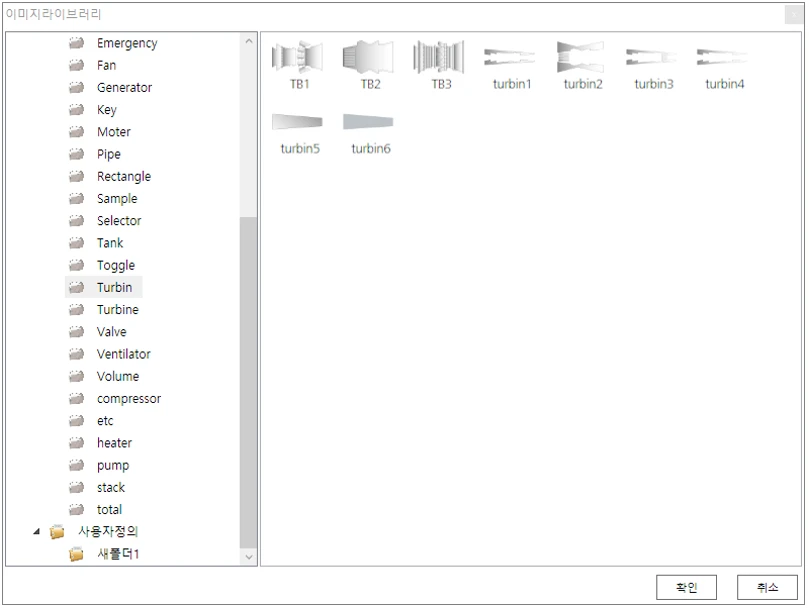Close the 이미지라이브러리 dialog
This screenshot has width=809, height=609.
click(794, 14)
